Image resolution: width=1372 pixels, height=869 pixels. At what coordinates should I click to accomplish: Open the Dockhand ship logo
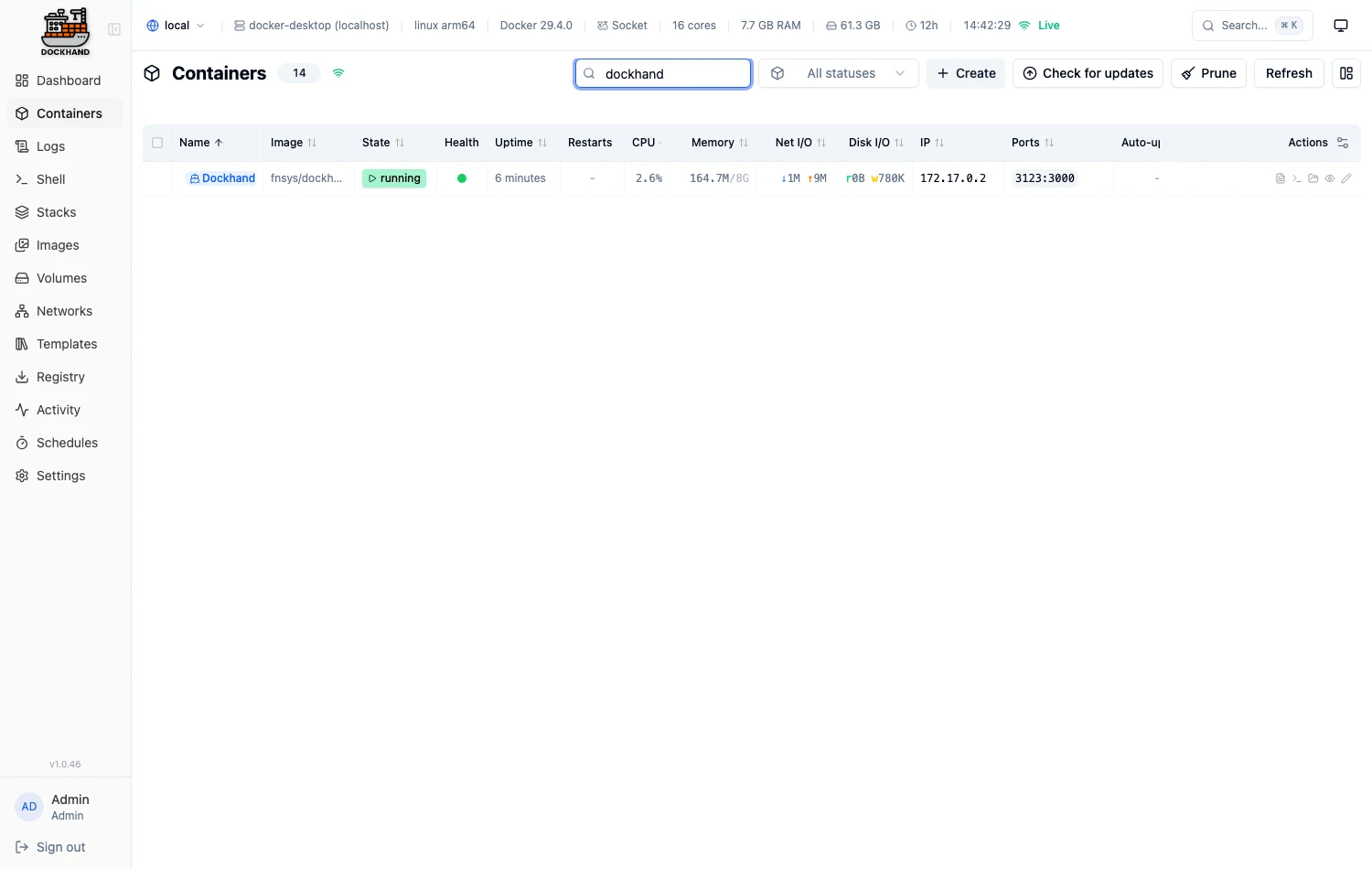(66, 31)
